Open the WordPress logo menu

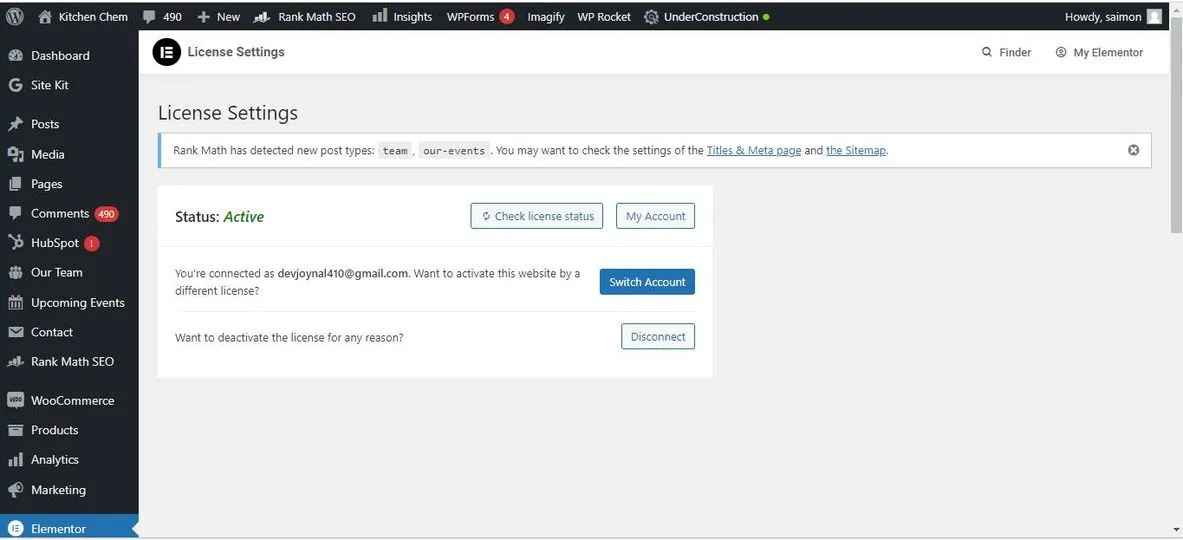pyautogui.click(x=15, y=17)
